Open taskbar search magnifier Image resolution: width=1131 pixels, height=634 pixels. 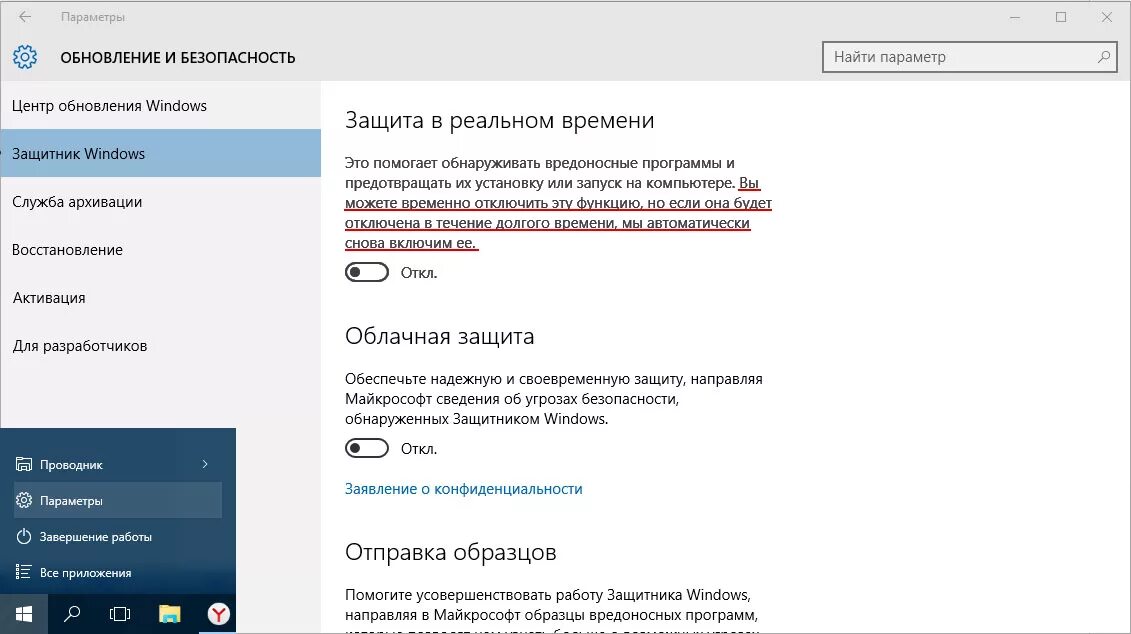72,614
